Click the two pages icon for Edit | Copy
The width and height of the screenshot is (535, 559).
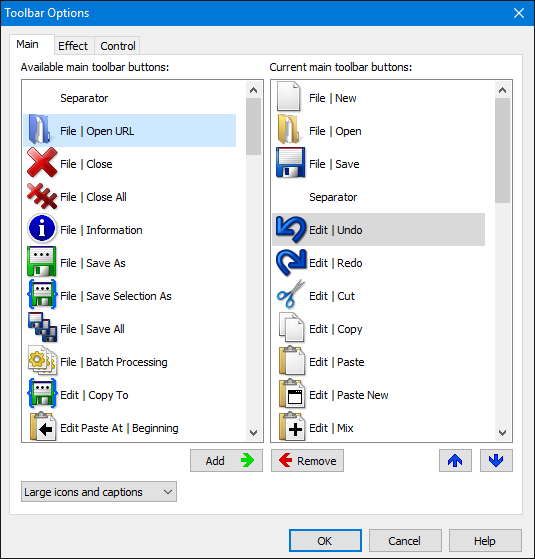click(x=292, y=327)
